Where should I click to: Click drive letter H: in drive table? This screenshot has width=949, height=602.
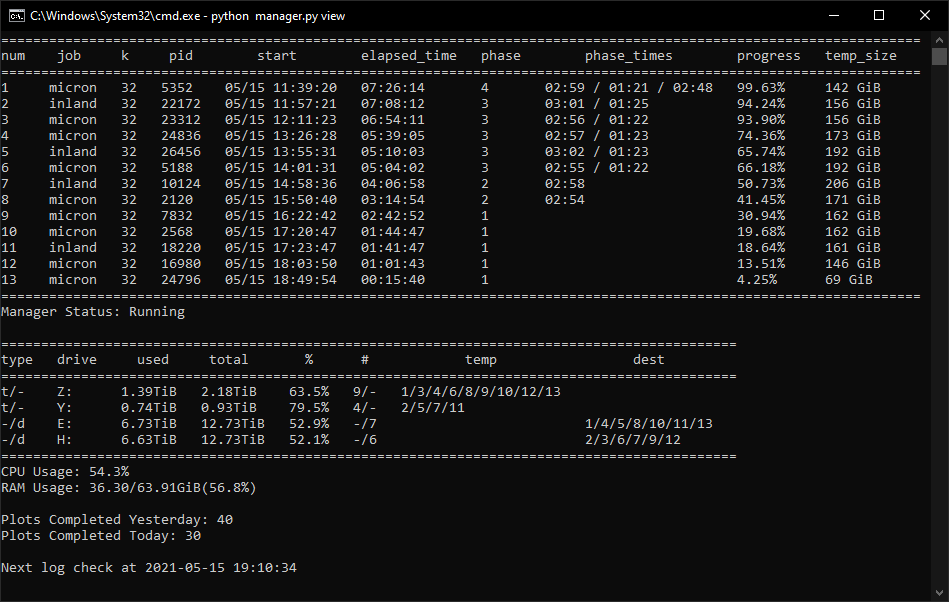point(64,440)
